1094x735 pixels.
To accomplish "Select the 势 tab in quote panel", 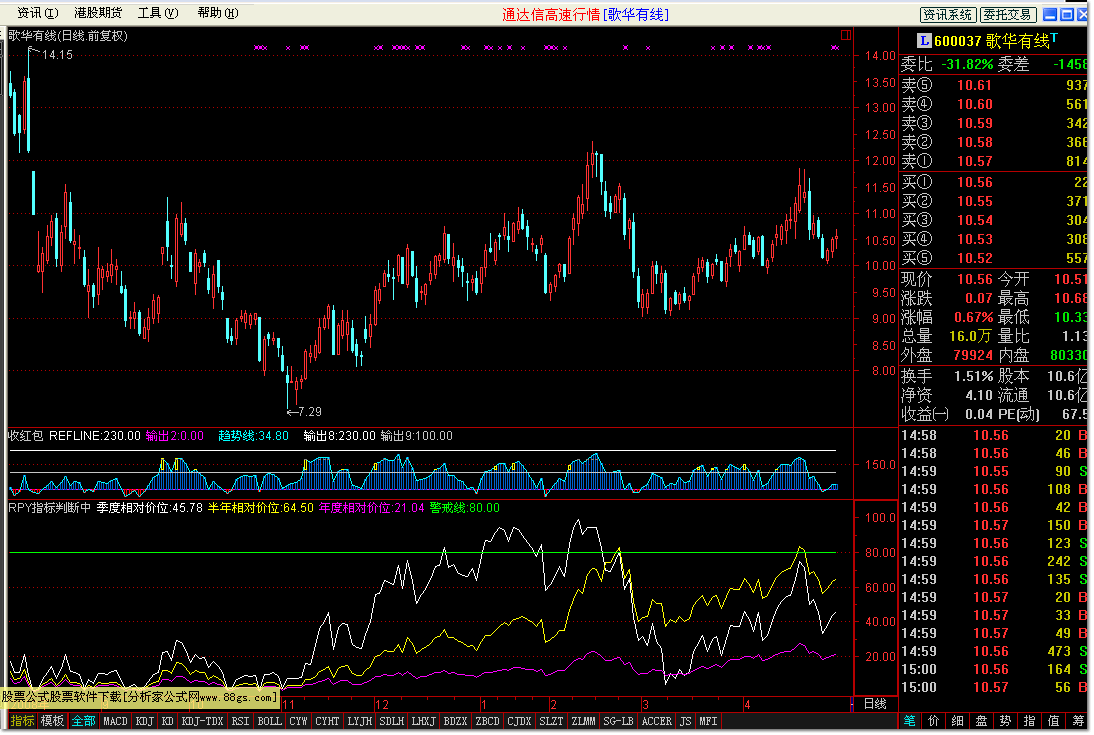I will (x=1005, y=721).
